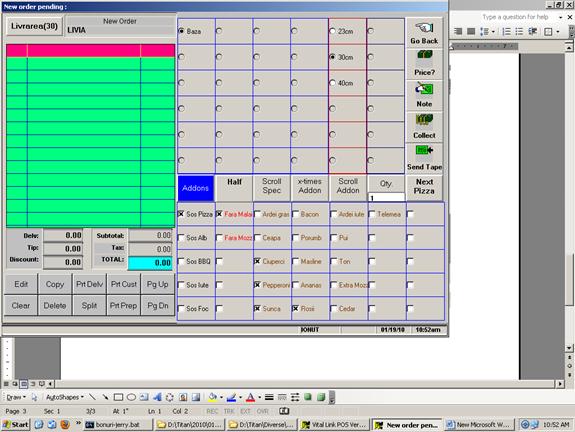Click the Livrarea(30) button
Image resolution: width=575 pixels, height=432 pixels.
click(x=34, y=26)
